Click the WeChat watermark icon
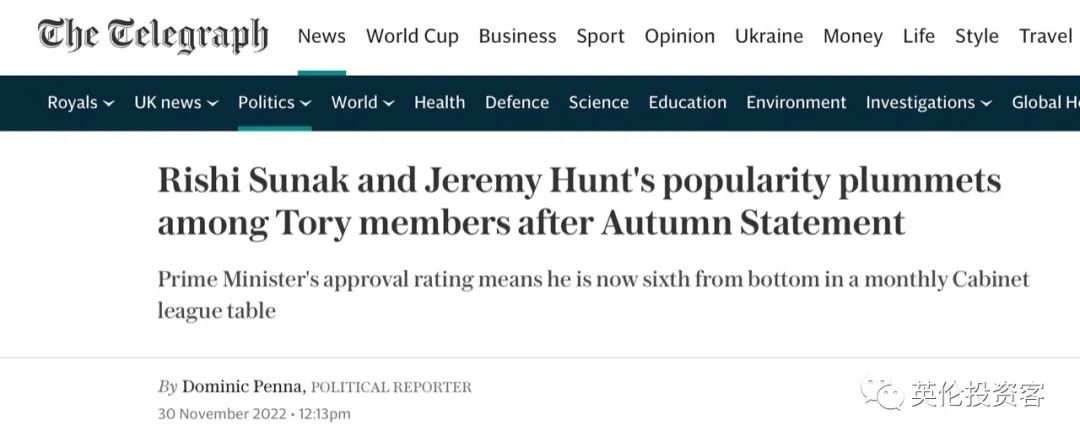Screen dimensions: 1080x442 point(882,394)
